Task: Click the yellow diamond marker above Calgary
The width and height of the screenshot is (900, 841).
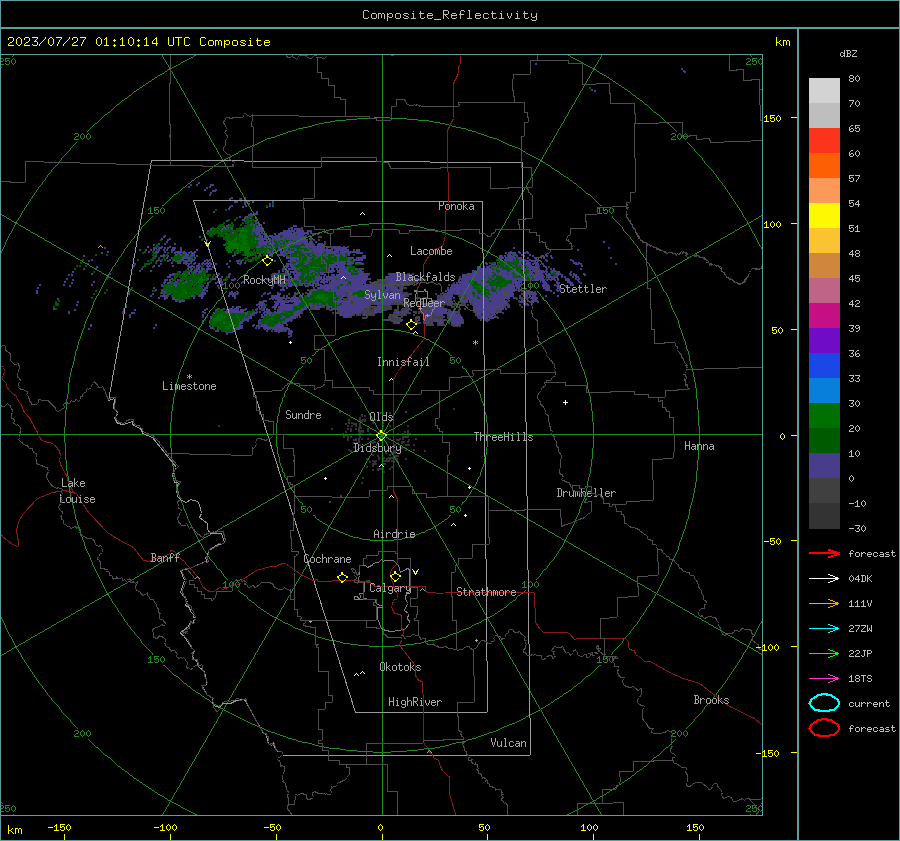Action: coord(395,576)
